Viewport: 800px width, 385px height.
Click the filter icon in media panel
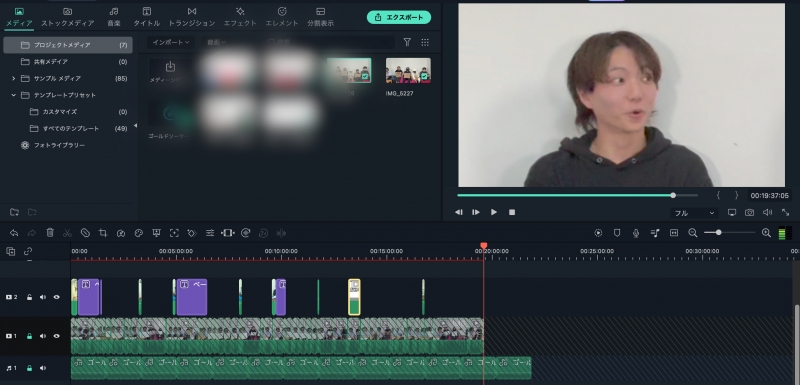pyautogui.click(x=407, y=42)
